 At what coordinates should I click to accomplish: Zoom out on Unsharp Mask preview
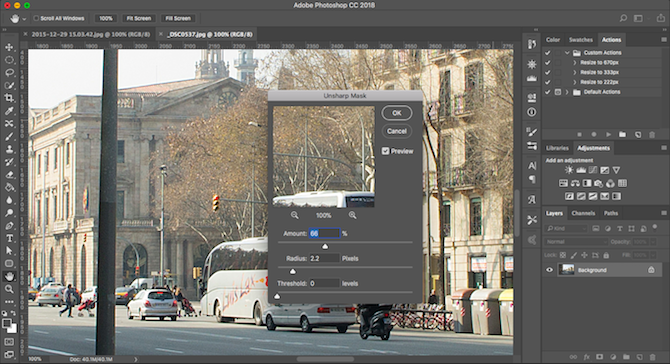click(x=295, y=215)
